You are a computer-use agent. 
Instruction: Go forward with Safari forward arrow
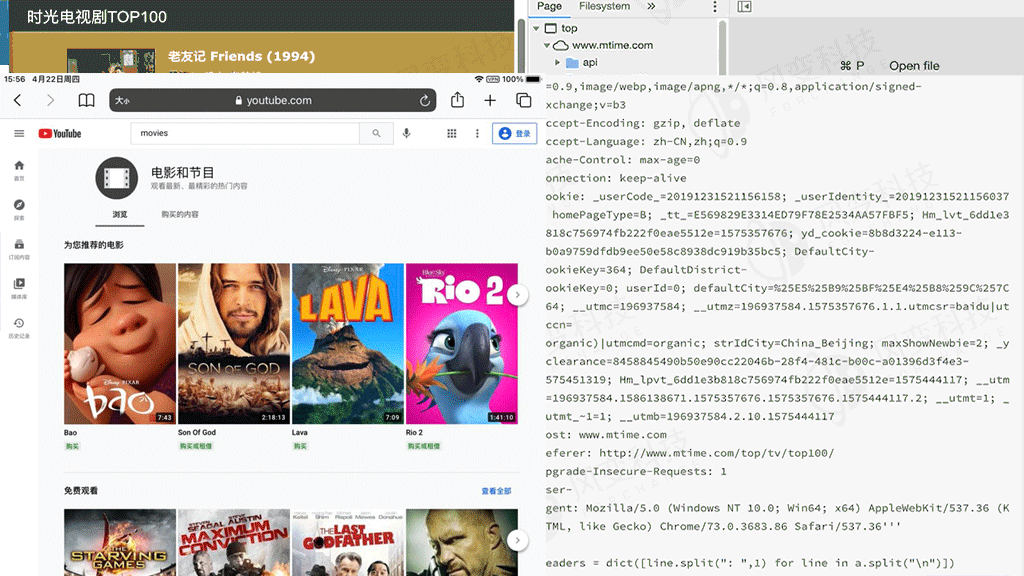click(x=50, y=100)
